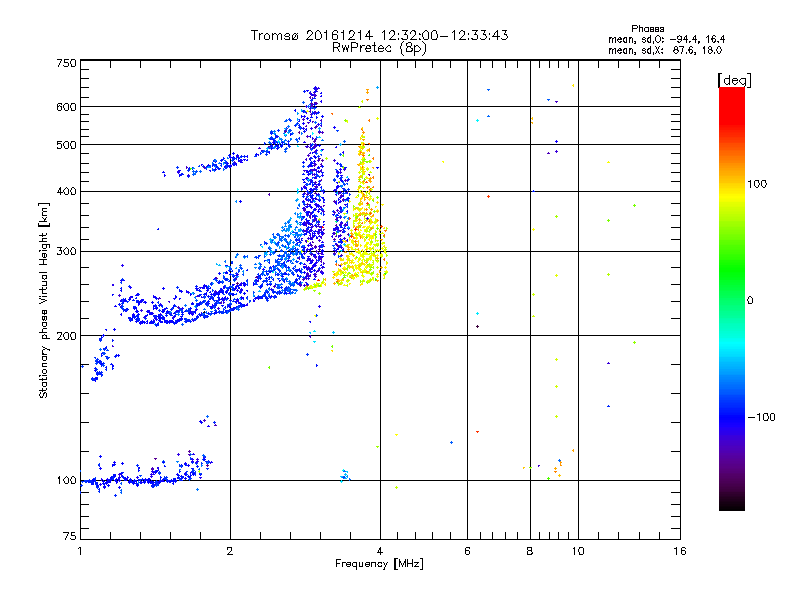Click the 'mean, sd,O: -94.4, 16.4' text
This screenshot has height=600, width=800.
coord(666,39)
